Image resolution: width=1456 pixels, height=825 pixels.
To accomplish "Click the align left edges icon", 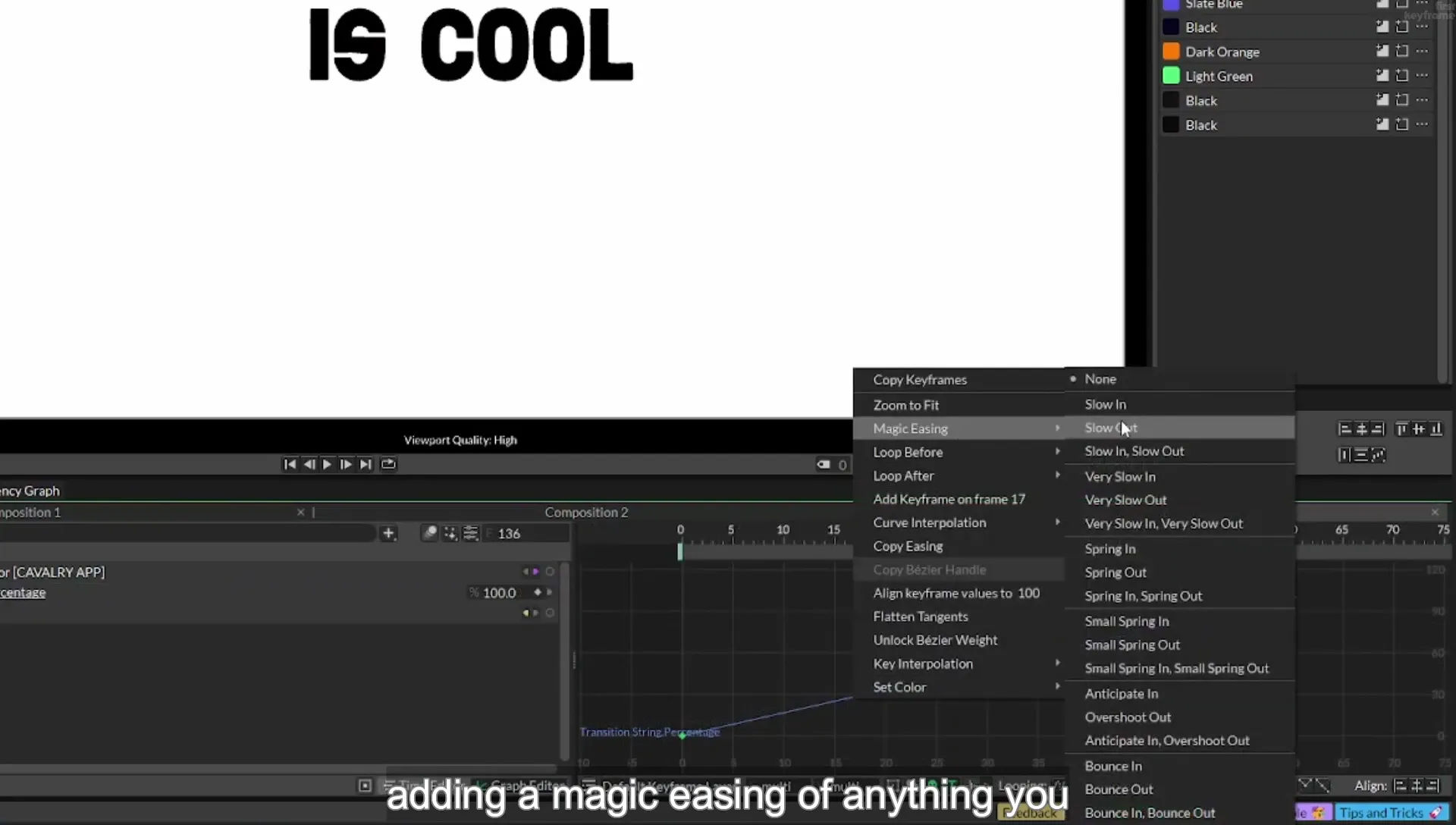I will coord(1345,429).
